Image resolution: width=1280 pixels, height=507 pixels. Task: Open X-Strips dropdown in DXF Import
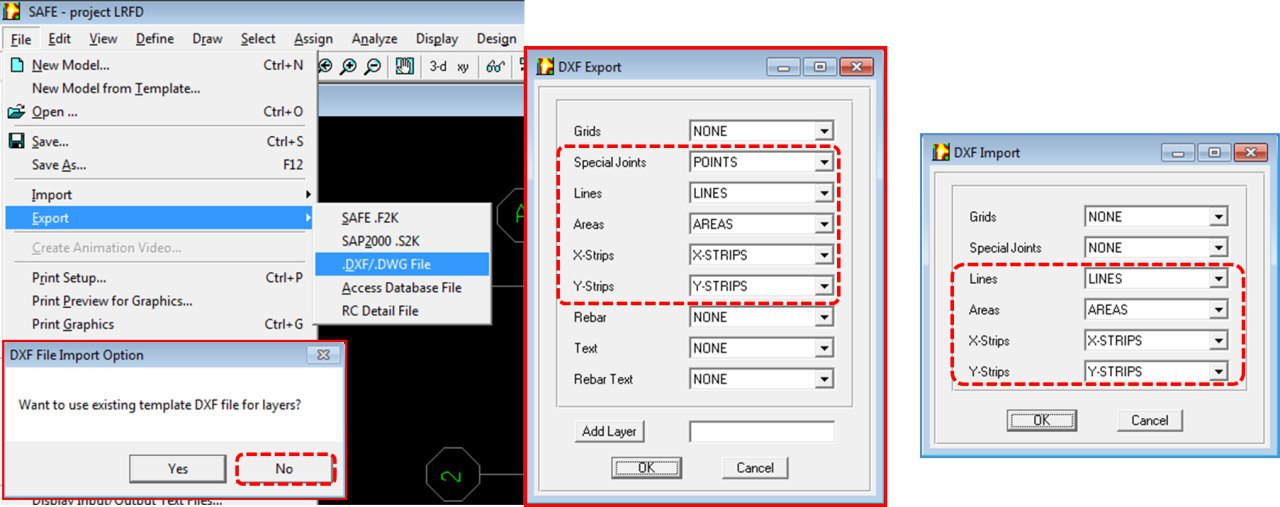1218,341
